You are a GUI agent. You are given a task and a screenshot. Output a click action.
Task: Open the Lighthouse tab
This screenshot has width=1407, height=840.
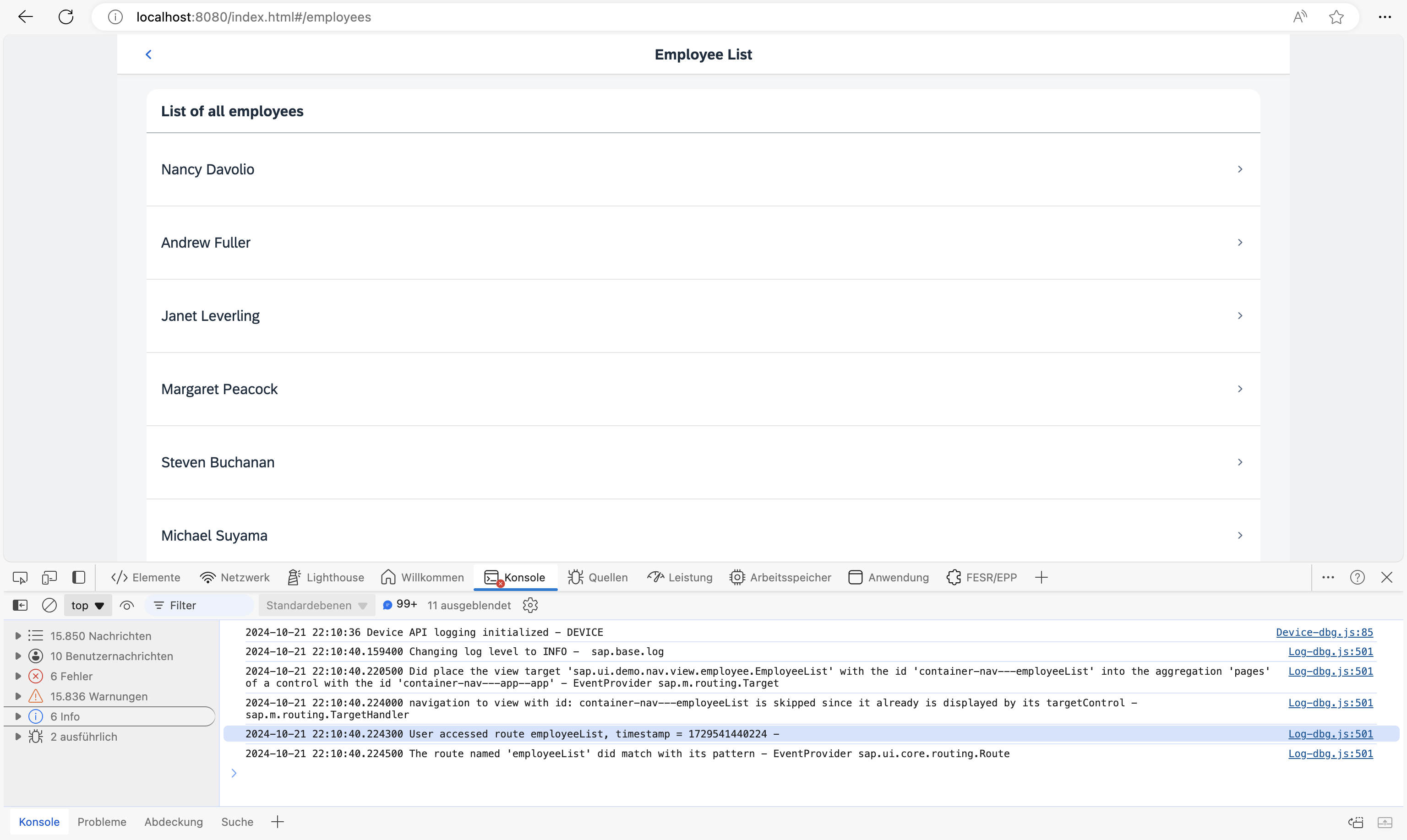coord(326,577)
